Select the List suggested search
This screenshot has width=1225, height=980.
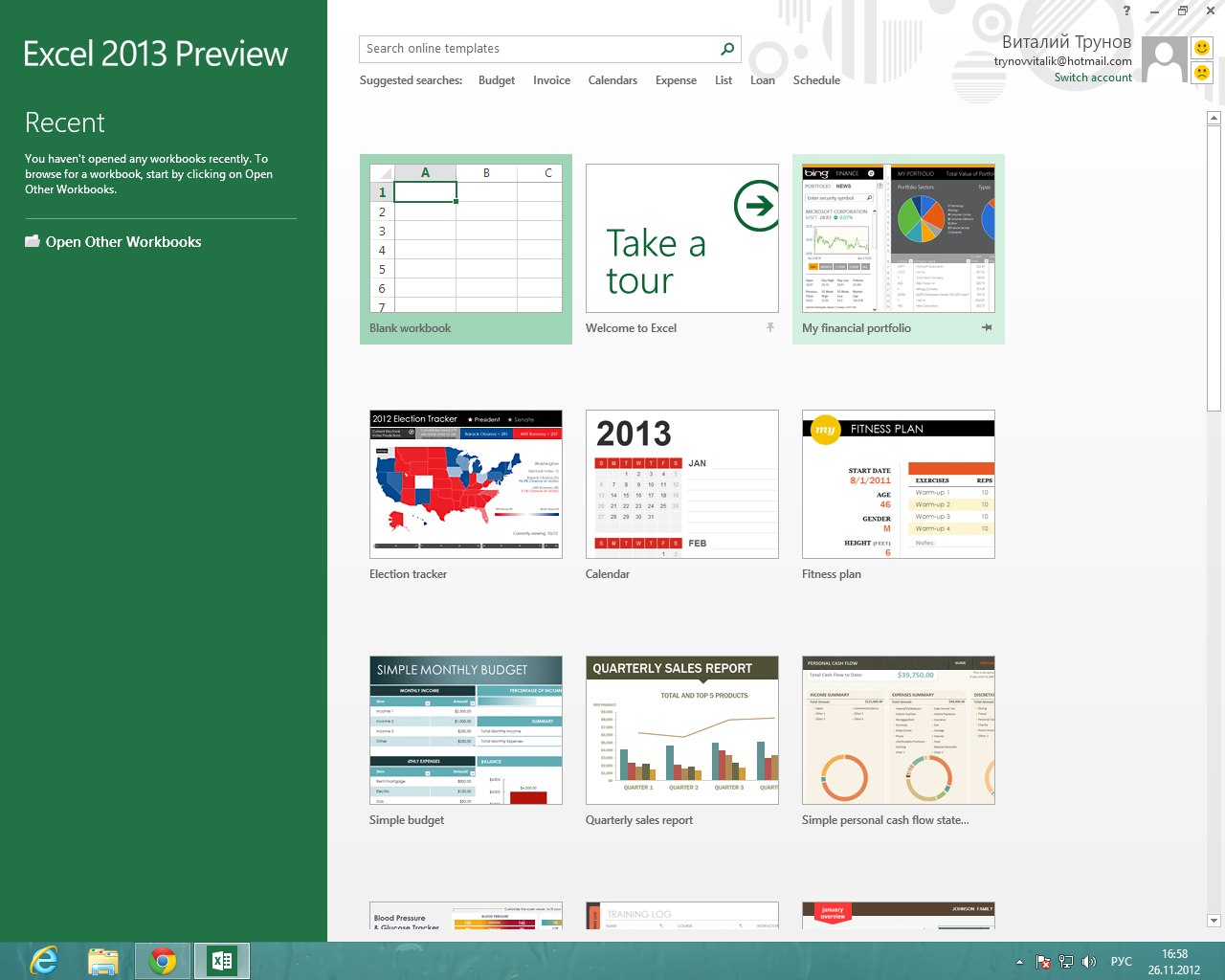pyautogui.click(x=724, y=80)
